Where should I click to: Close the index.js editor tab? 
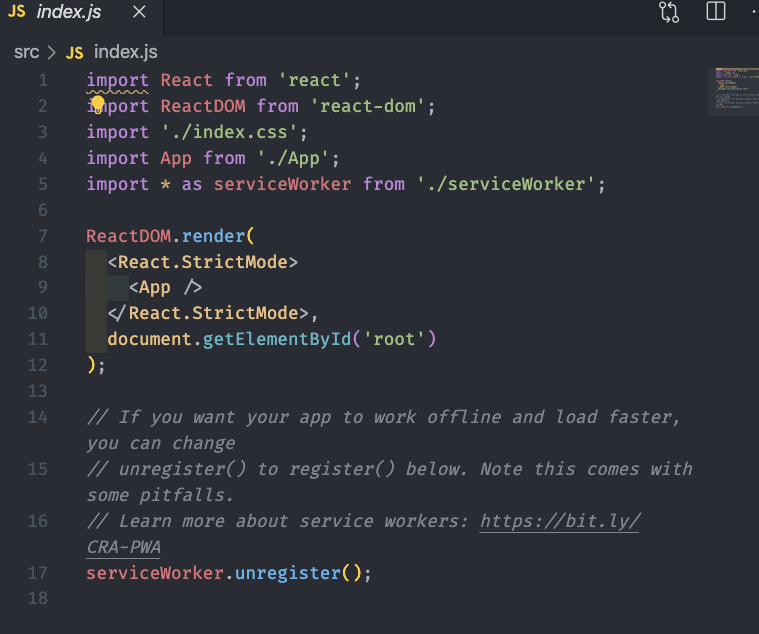tap(140, 12)
